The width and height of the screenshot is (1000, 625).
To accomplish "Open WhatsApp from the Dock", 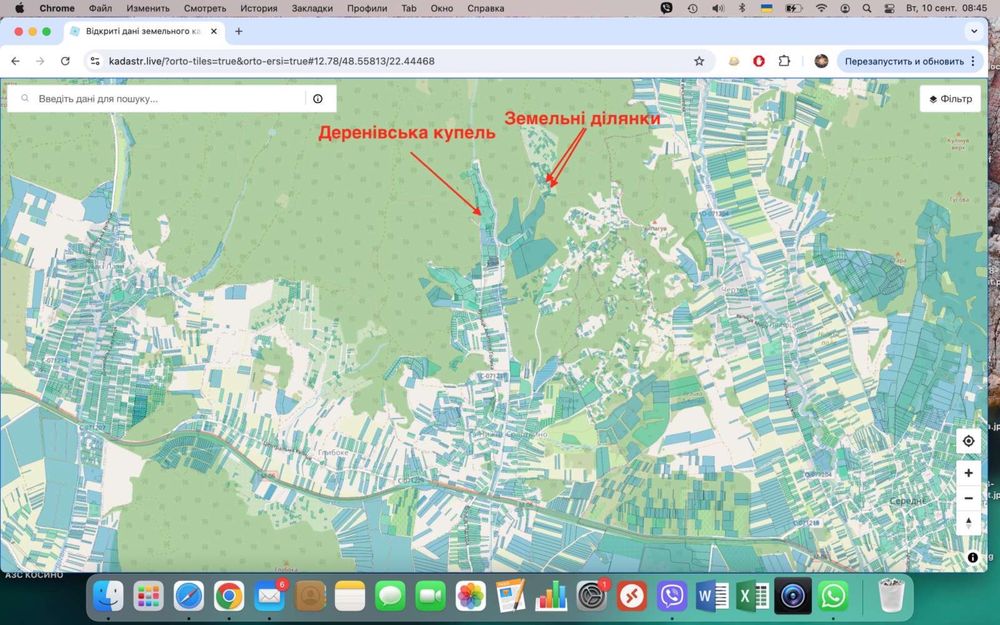I will point(833,597).
